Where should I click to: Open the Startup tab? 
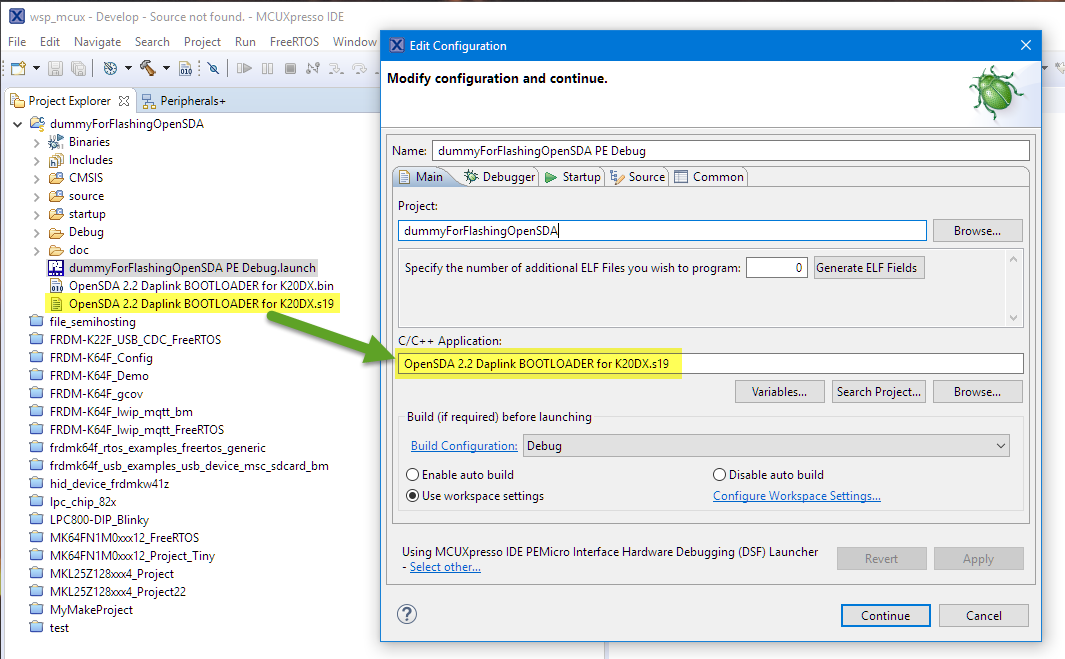(573, 177)
